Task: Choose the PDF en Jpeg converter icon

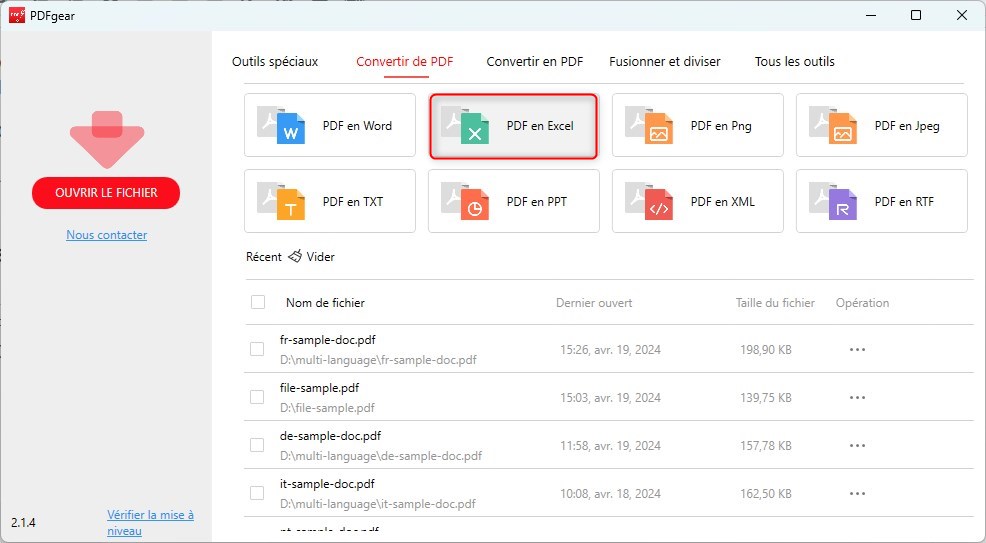Action: [833, 125]
